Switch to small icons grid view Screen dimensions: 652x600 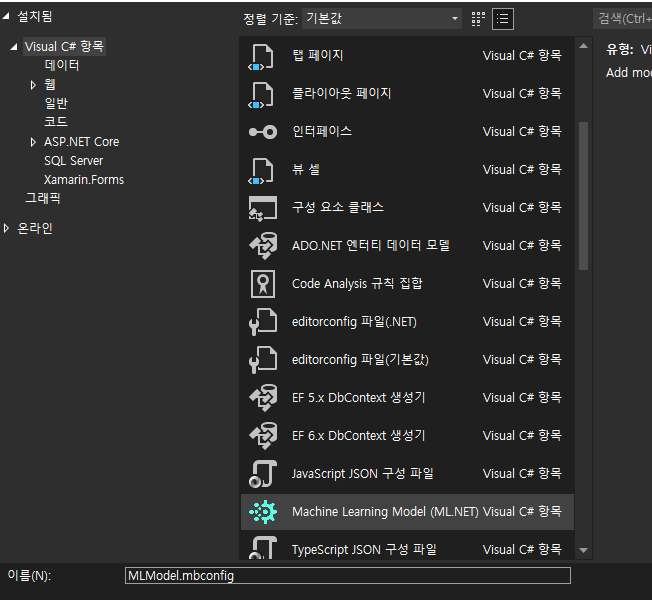tap(478, 19)
